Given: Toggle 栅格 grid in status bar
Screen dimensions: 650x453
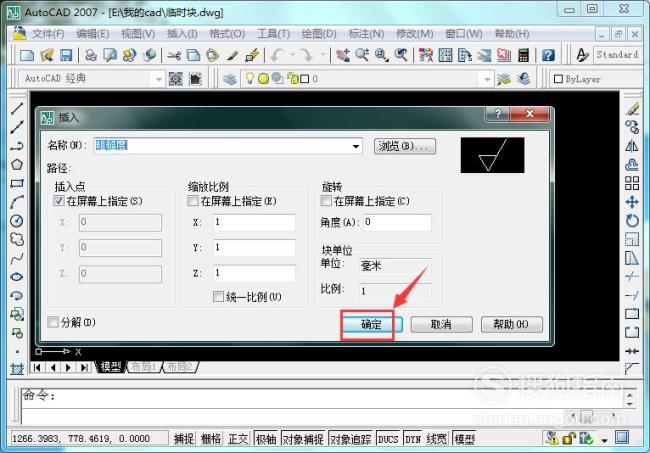Looking at the screenshot, I should 211,439.
